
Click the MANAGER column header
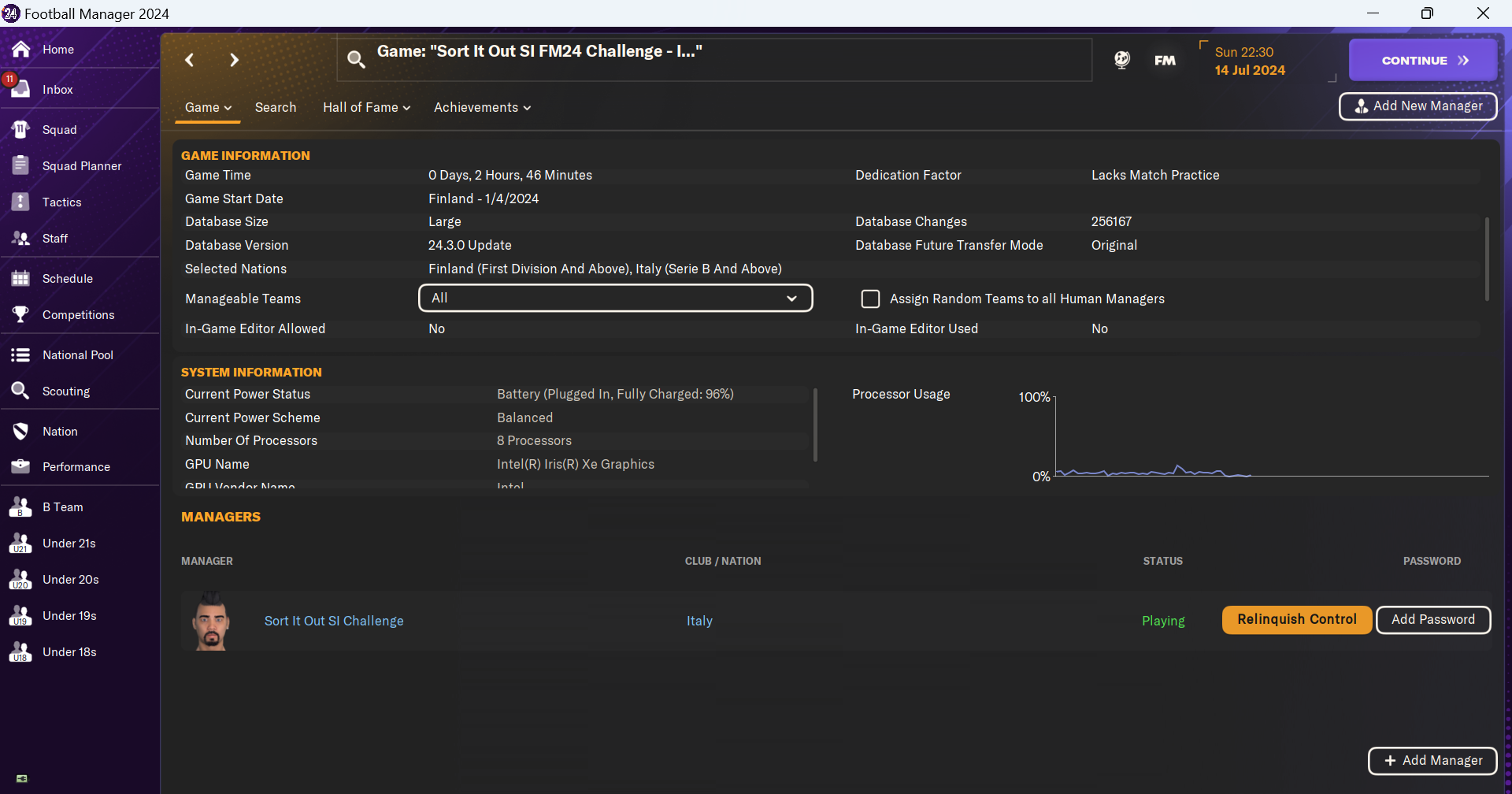point(207,561)
